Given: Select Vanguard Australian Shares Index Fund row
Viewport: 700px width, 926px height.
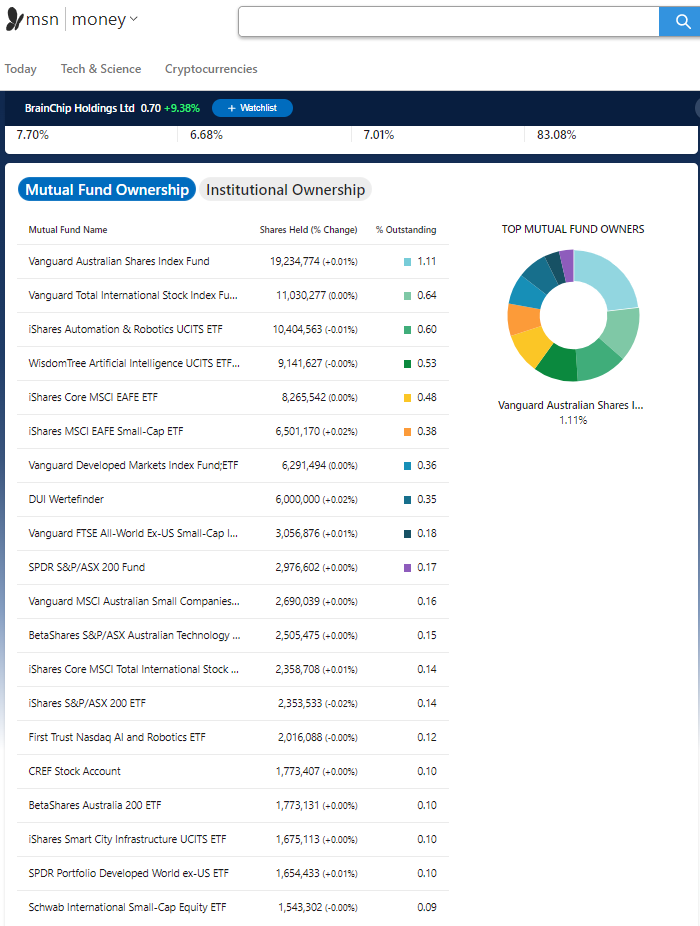Looking at the screenshot, I should pyautogui.click(x=233, y=262).
